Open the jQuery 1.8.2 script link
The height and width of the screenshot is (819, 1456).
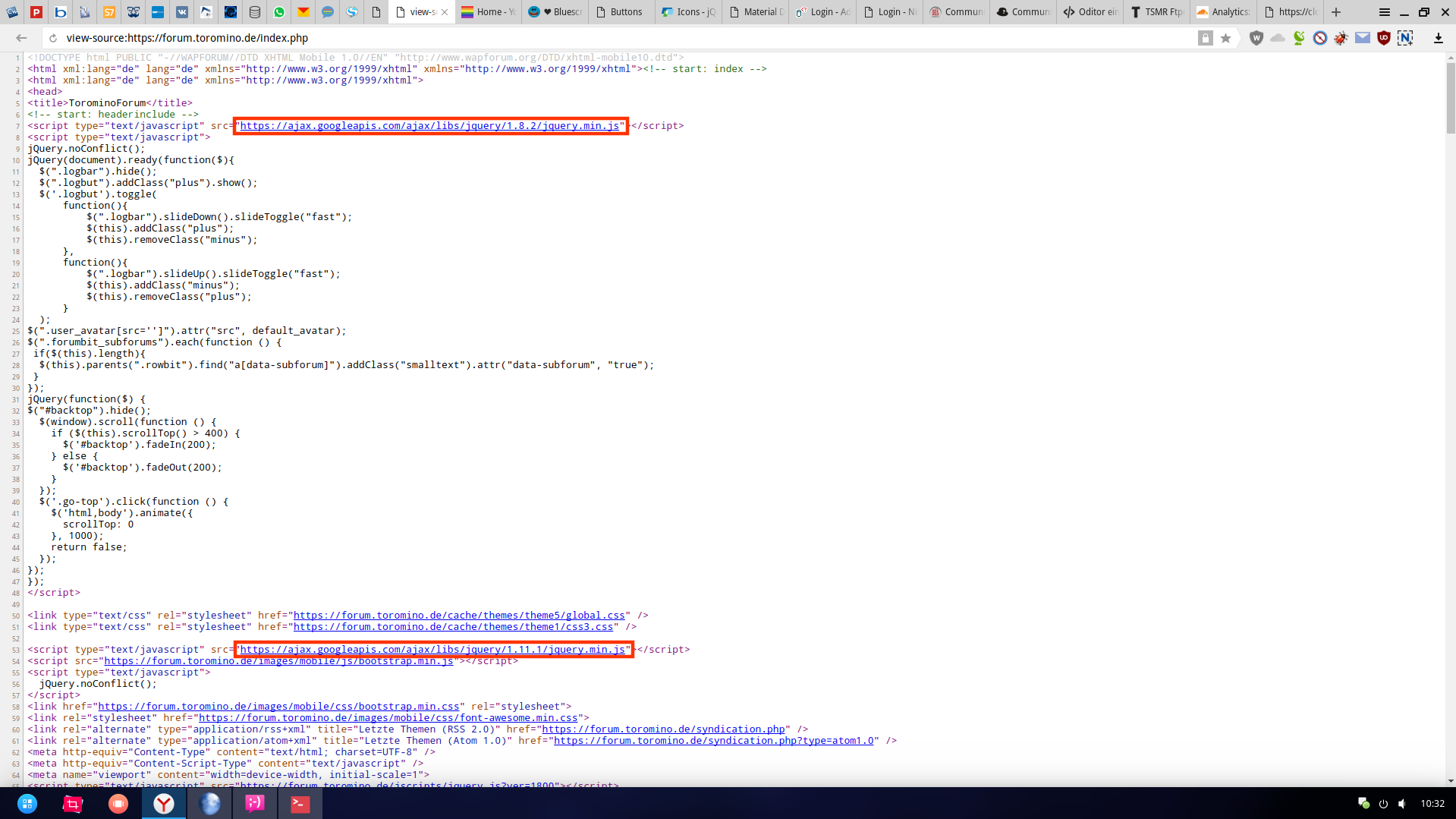[429, 126]
